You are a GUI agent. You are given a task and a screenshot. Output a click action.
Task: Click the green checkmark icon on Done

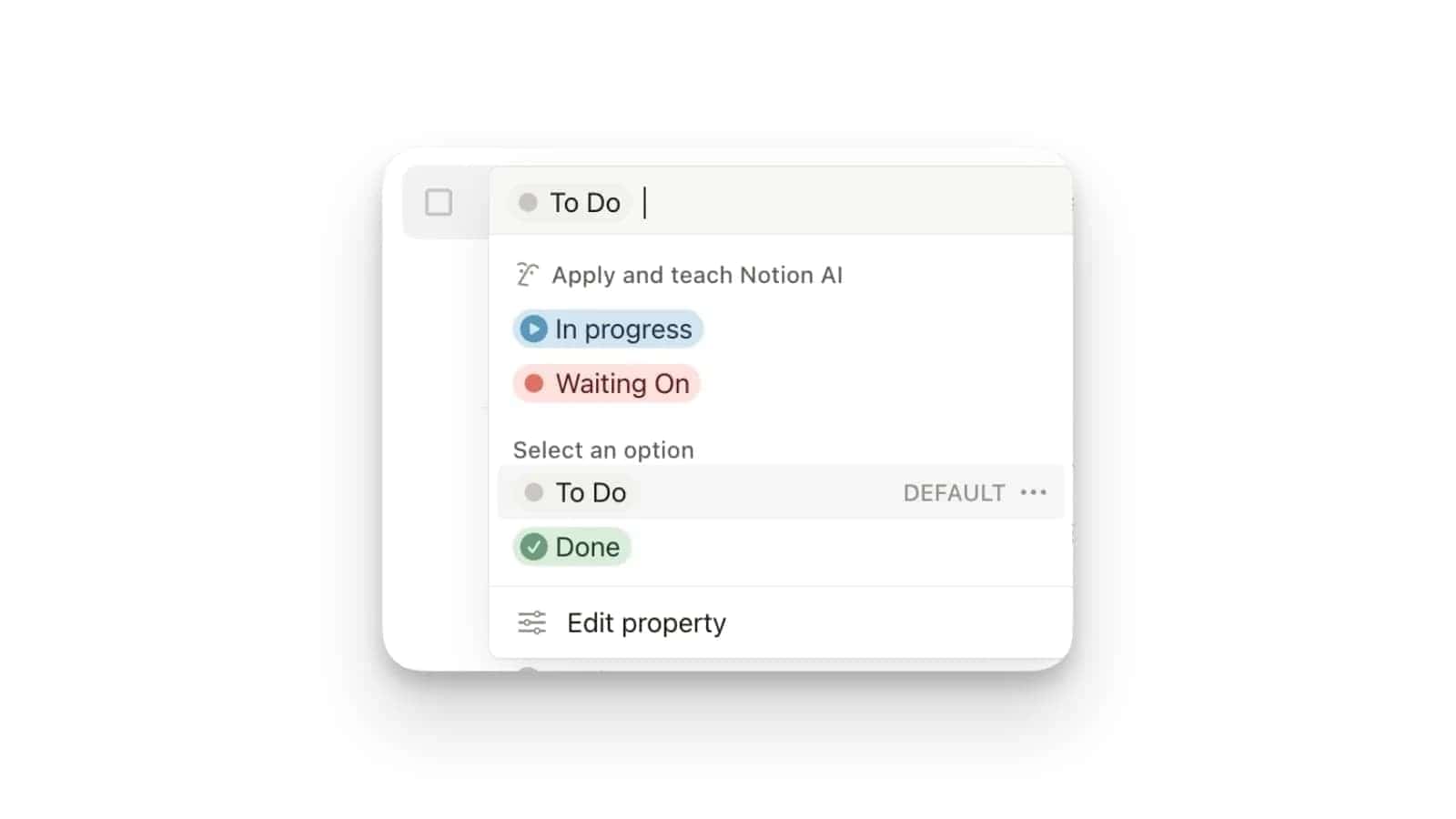tap(534, 547)
